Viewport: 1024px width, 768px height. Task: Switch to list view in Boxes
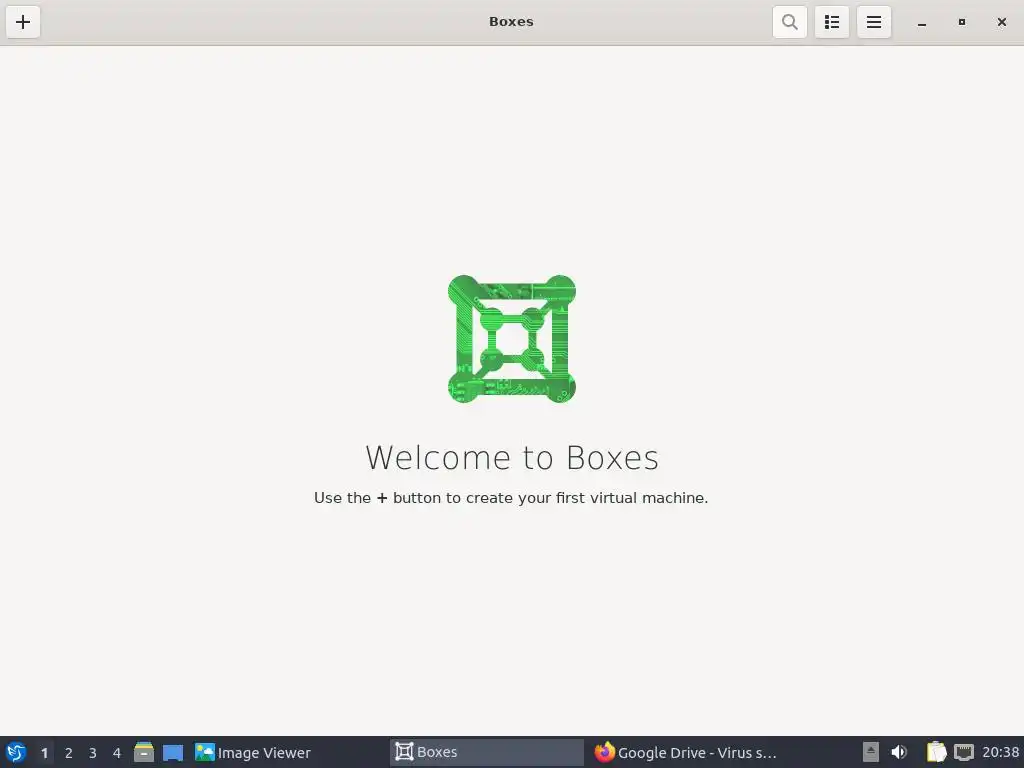(831, 22)
